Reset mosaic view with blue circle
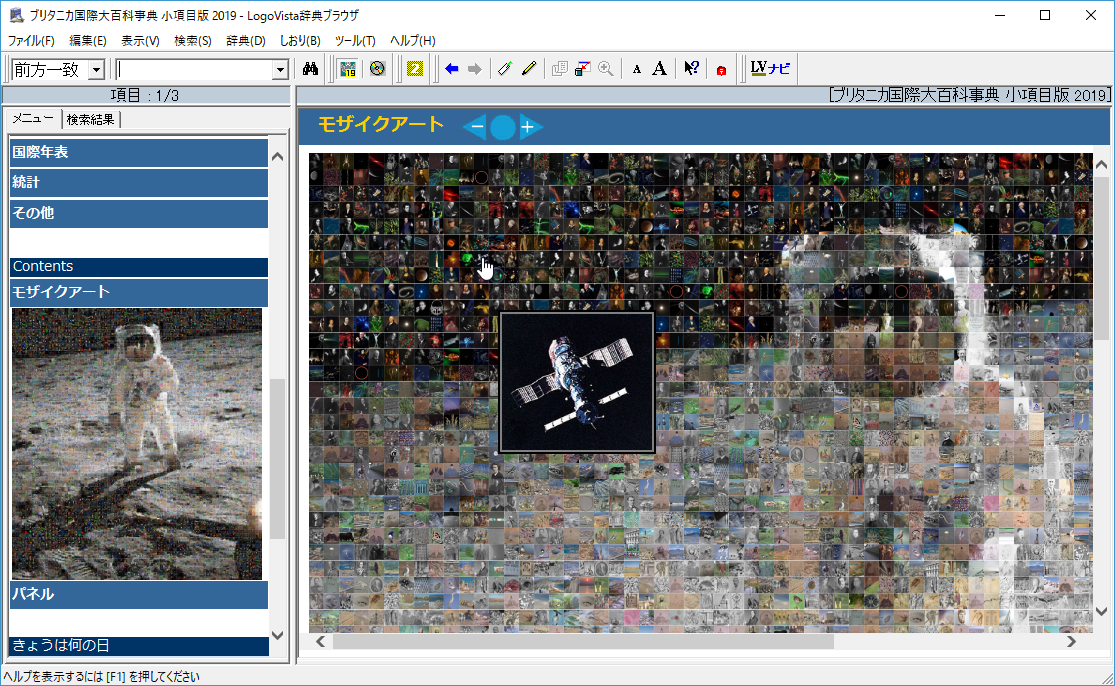This screenshot has width=1115, height=686. (x=503, y=127)
